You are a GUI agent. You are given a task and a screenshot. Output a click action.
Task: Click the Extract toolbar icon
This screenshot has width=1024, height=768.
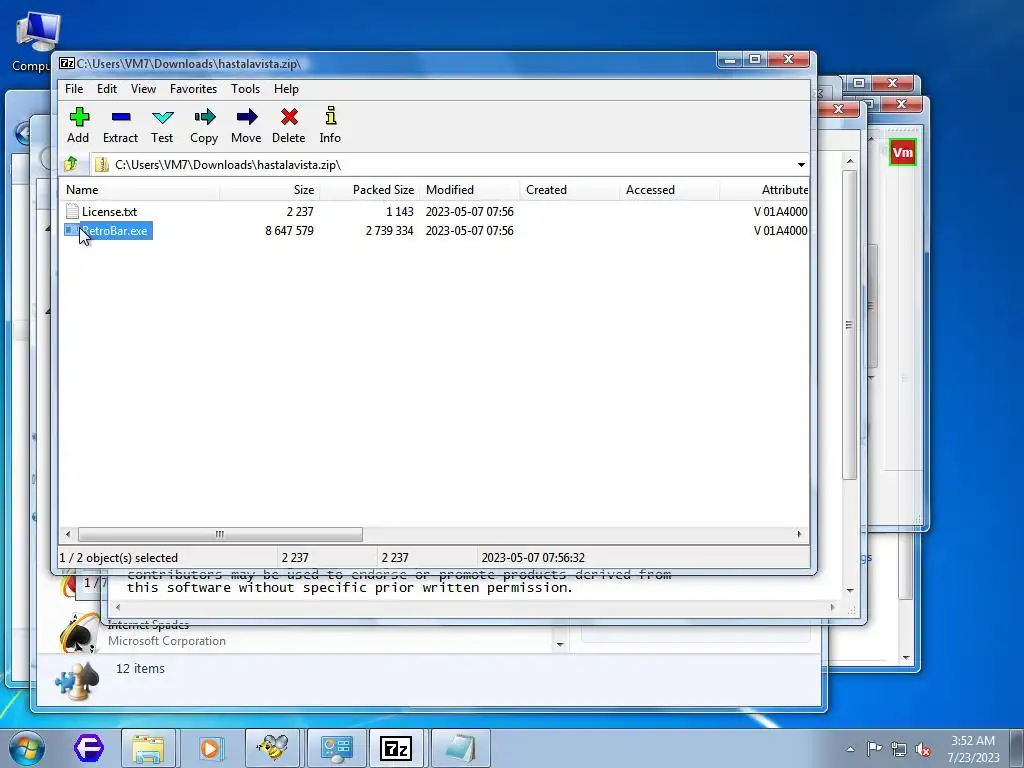(121, 118)
